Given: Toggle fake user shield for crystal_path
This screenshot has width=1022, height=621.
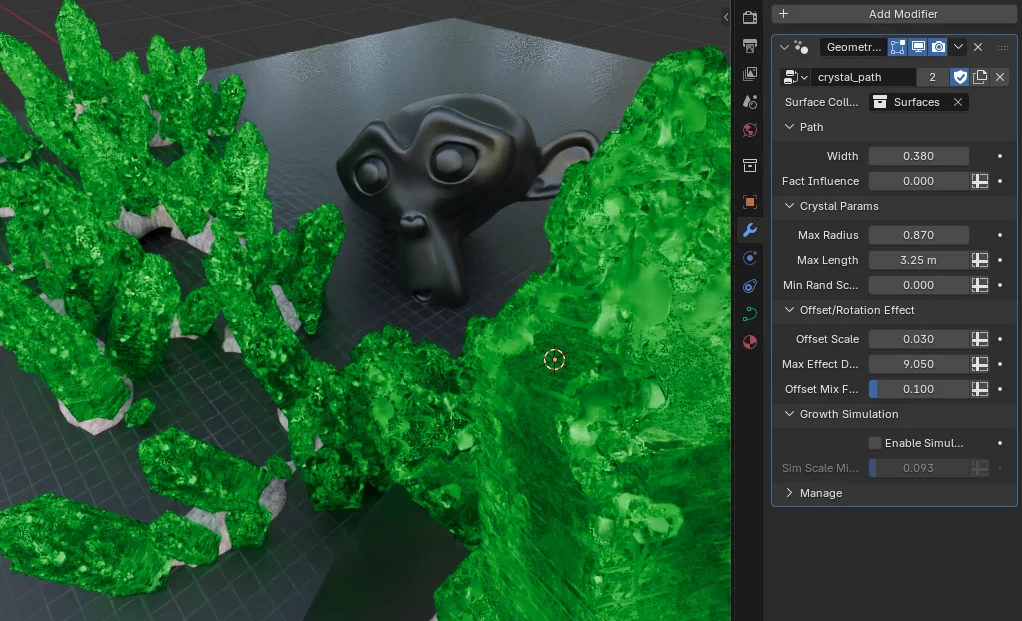Looking at the screenshot, I should pos(960,77).
